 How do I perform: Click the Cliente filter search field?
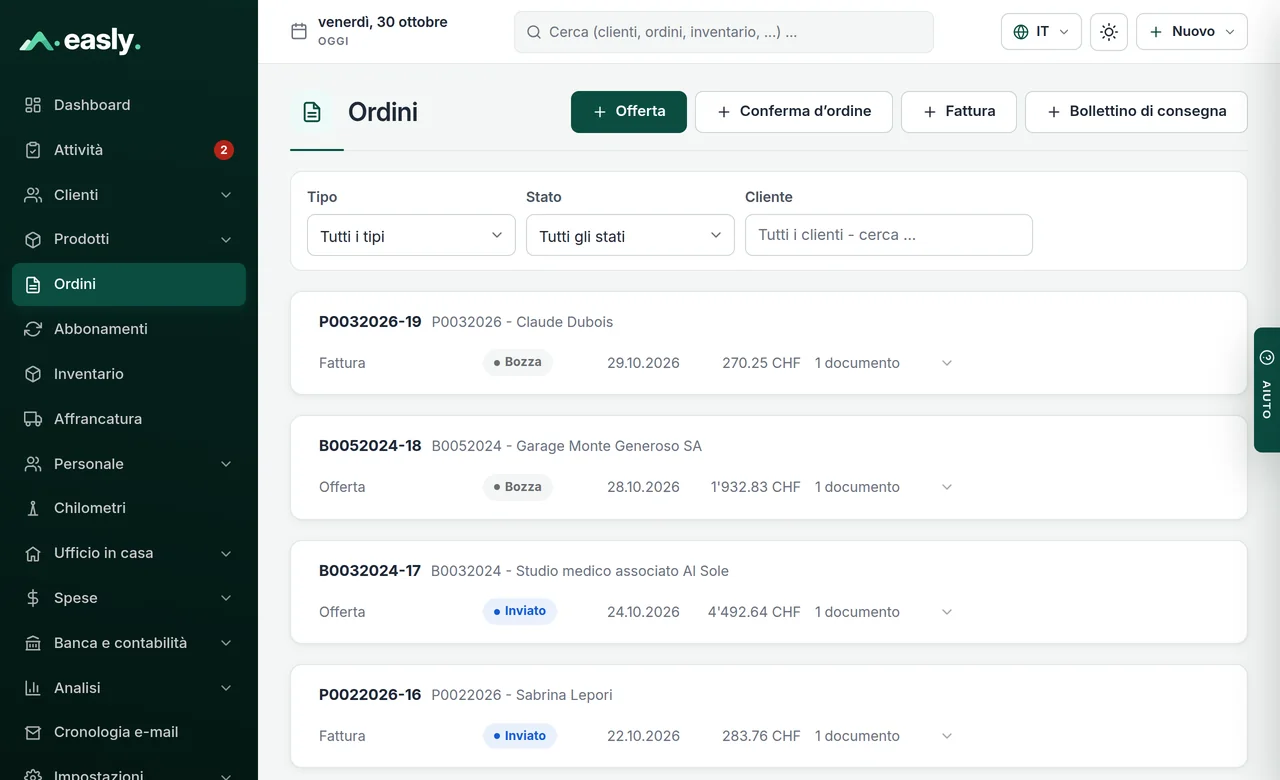[889, 235]
